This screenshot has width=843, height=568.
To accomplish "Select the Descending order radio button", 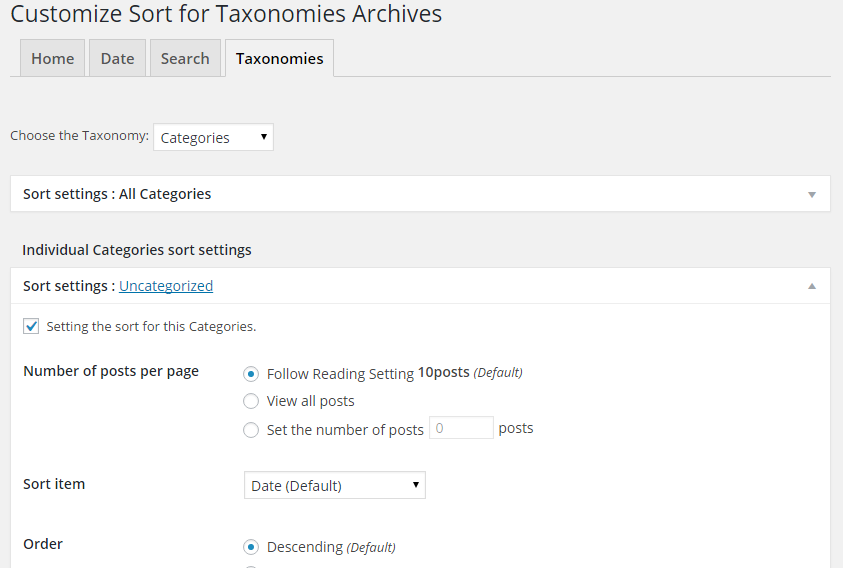I will 251,547.
